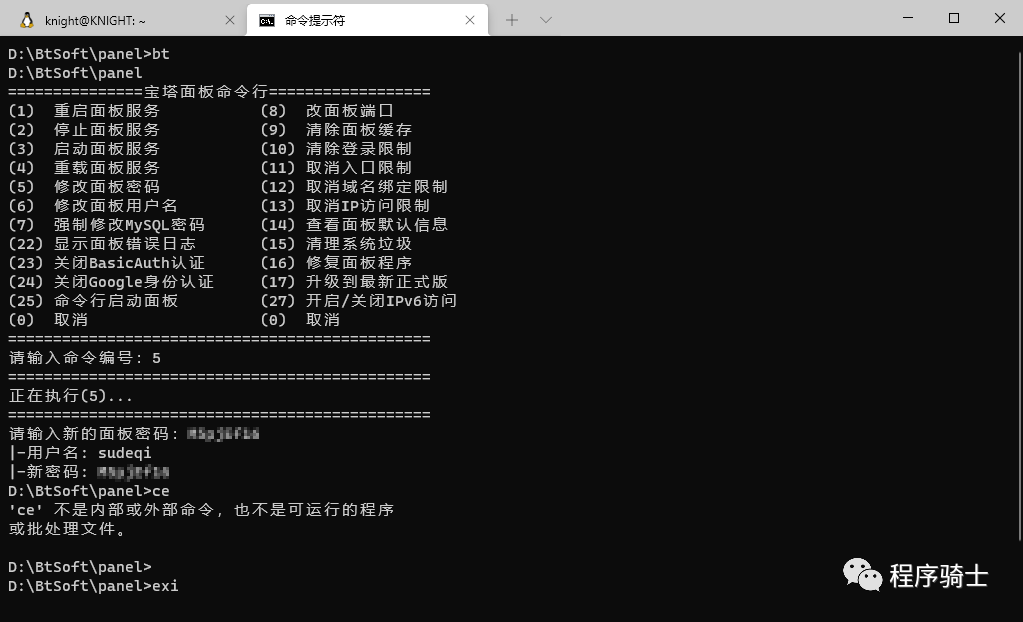This screenshot has height=622, width=1023.
Task: Click the prompt line 'D:\BtSoft\panel>exi'
Action: tap(93, 585)
